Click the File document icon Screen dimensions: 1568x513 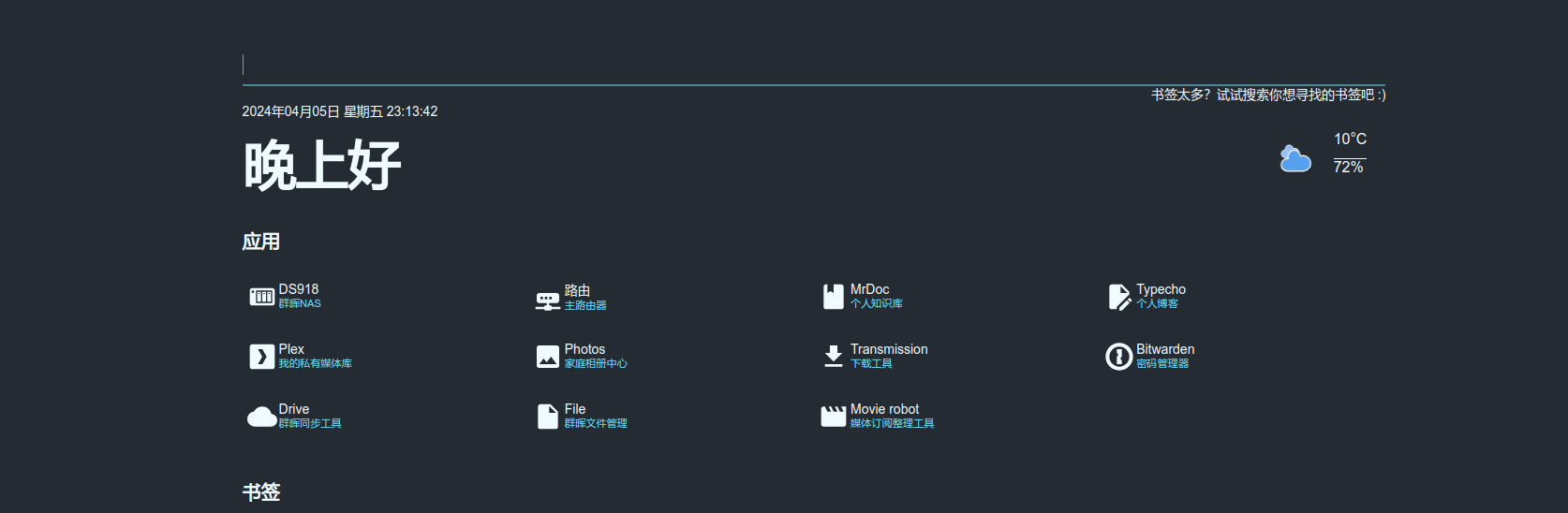point(548,417)
